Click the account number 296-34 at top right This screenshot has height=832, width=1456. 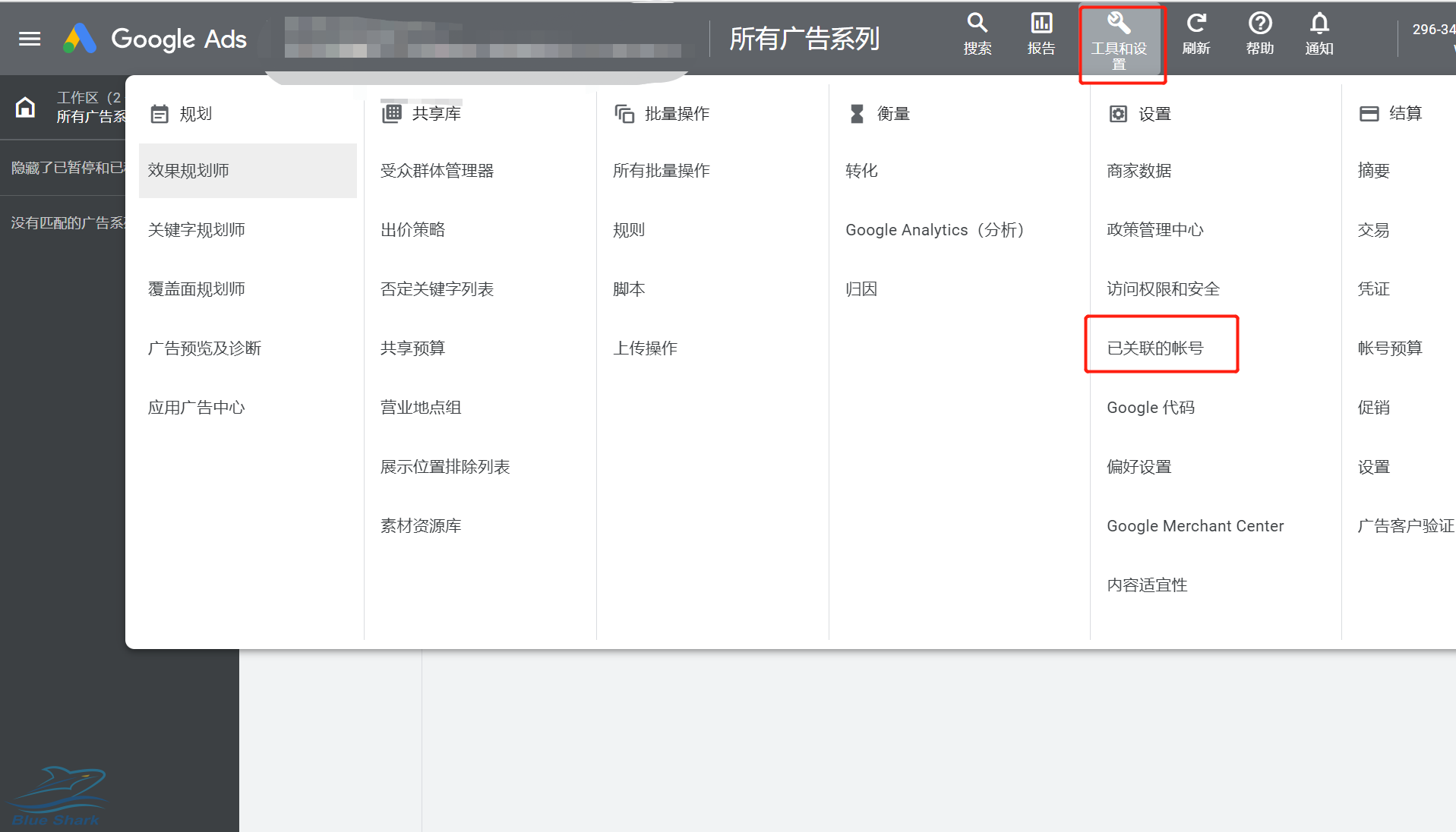pyautogui.click(x=1433, y=30)
